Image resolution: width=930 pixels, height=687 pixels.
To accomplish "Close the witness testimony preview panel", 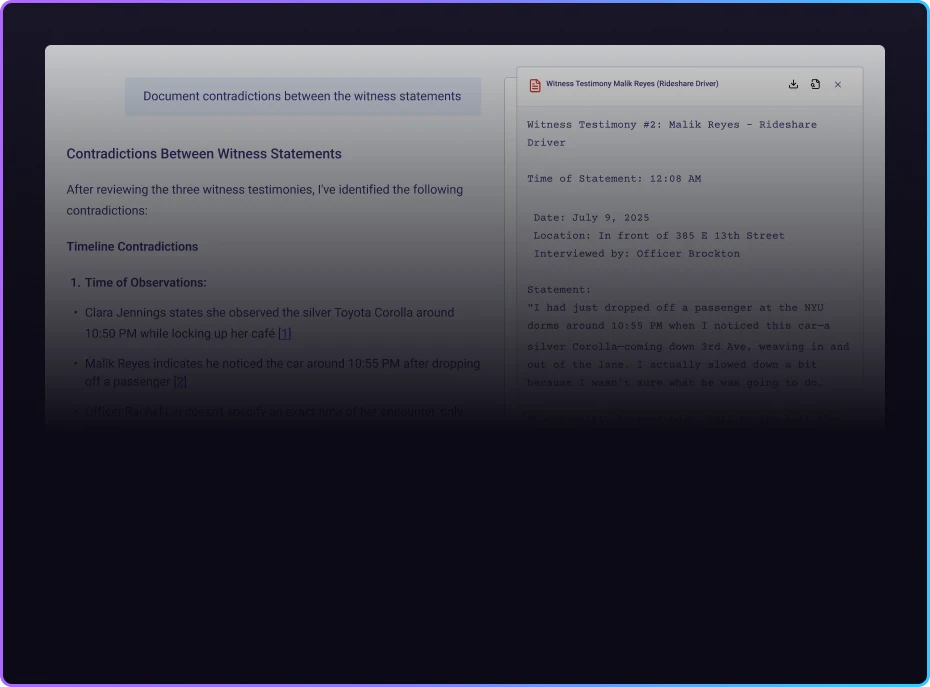I will (838, 84).
